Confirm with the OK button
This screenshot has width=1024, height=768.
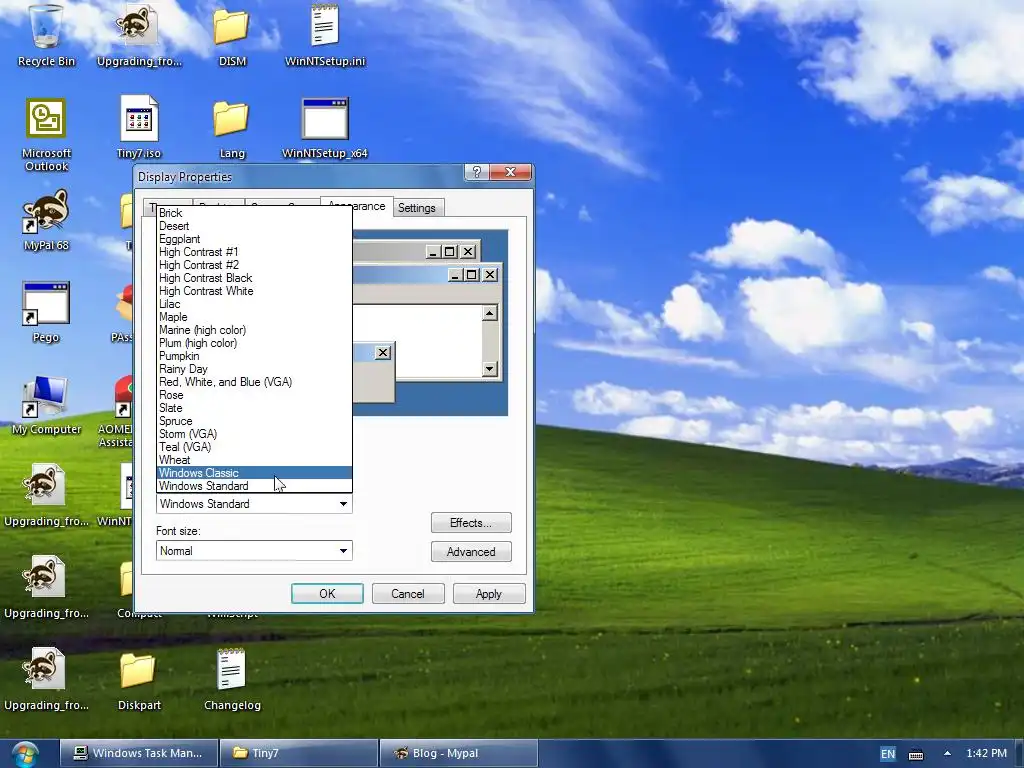point(327,594)
